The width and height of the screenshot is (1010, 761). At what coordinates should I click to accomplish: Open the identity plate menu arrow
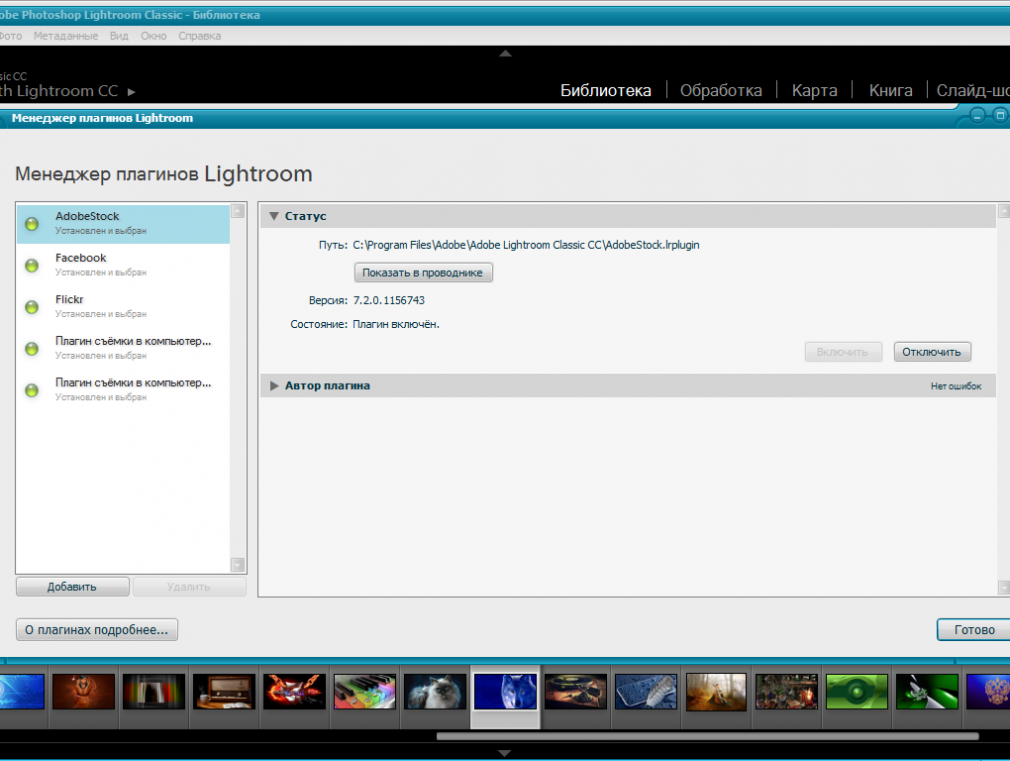(131, 92)
